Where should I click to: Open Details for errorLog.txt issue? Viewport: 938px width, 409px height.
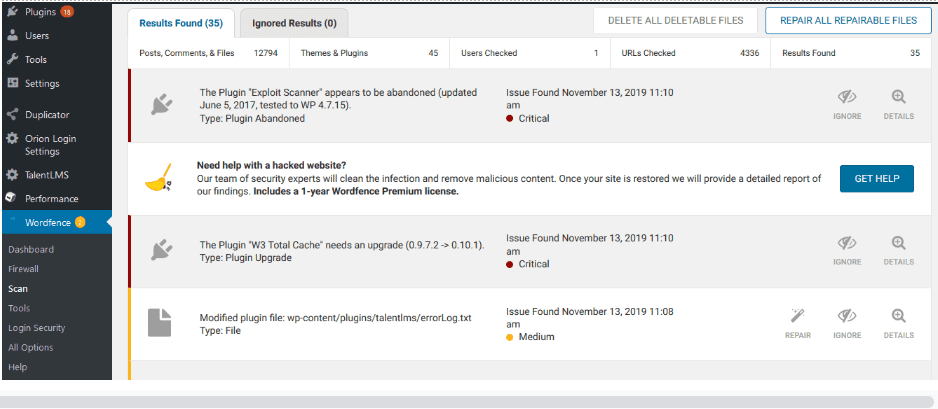tap(899, 324)
